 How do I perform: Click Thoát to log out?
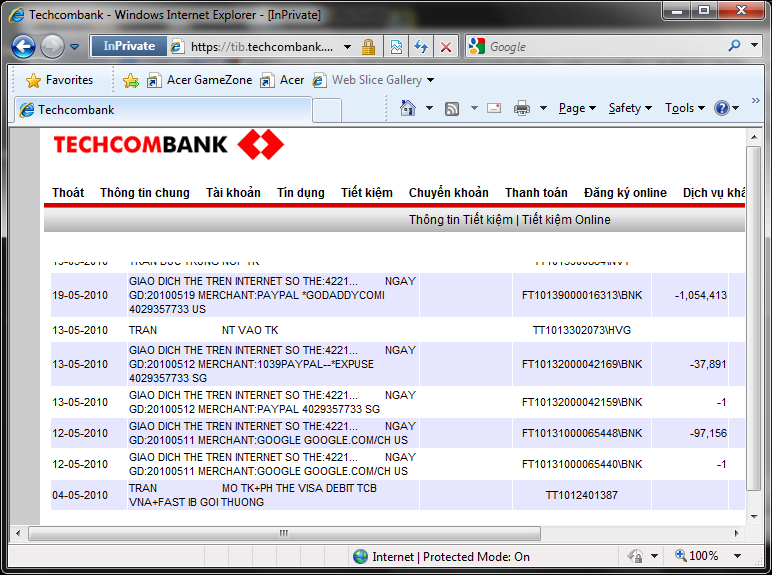point(68,192)
